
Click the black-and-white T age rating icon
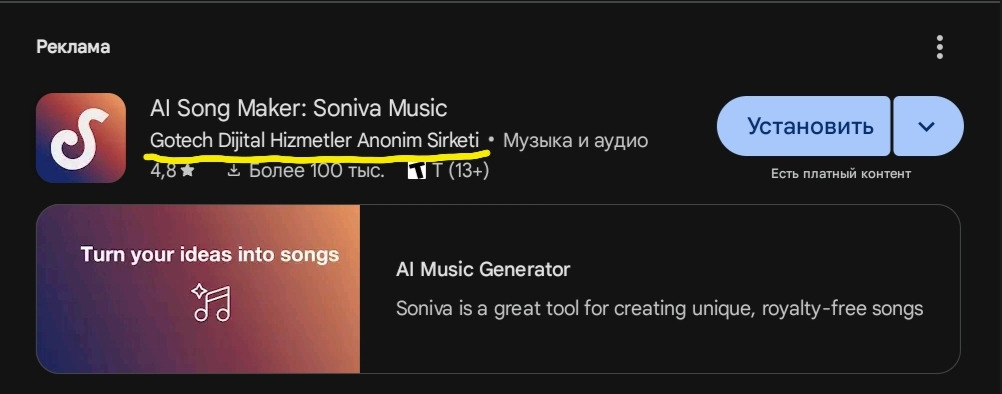[x=417, y=171]
